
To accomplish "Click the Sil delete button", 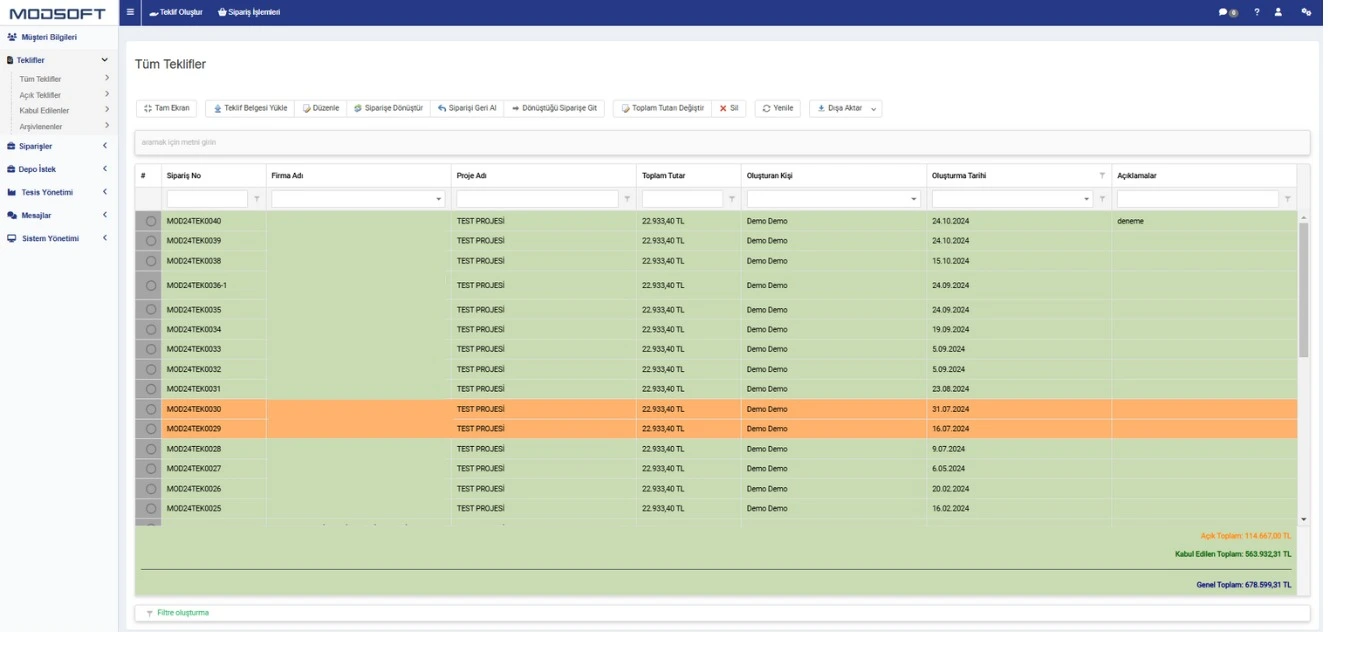I will (x=729, y=108).
